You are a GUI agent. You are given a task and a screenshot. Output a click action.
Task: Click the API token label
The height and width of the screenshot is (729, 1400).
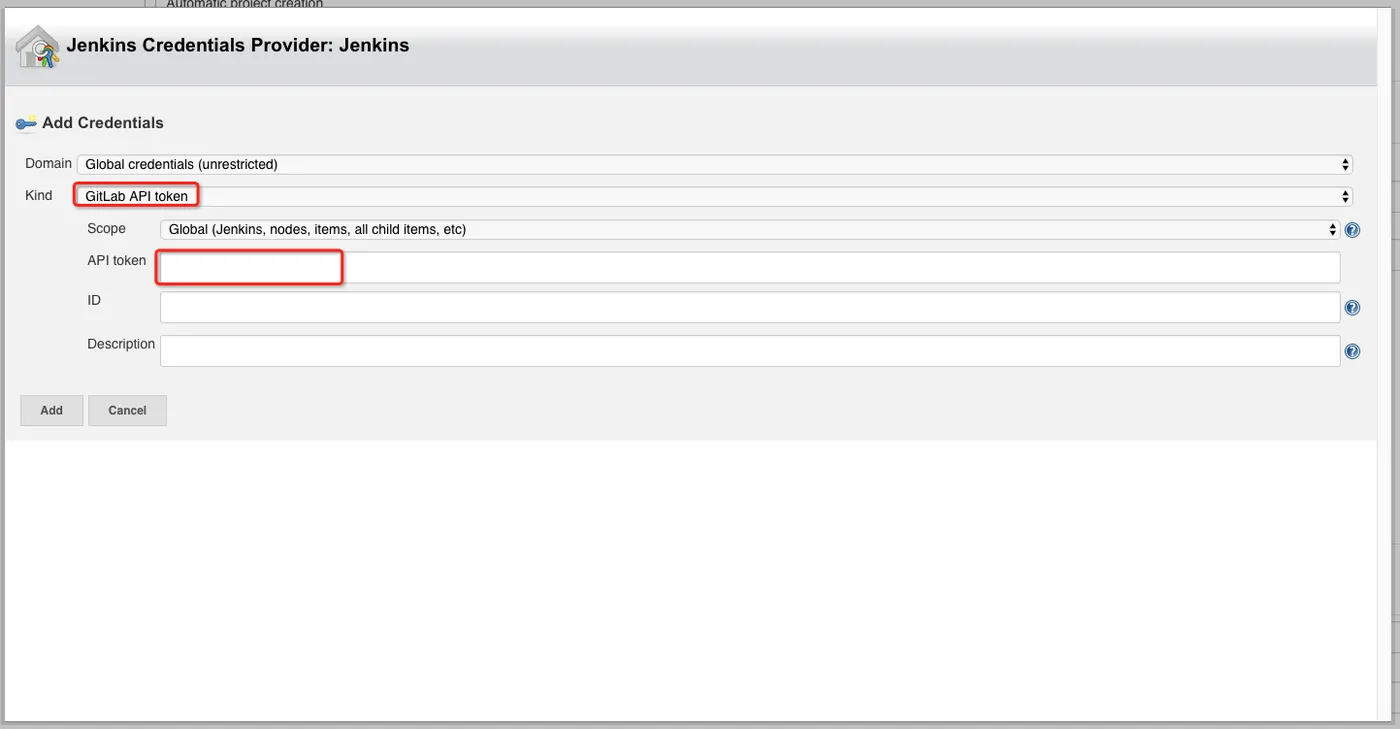(117, 260)
